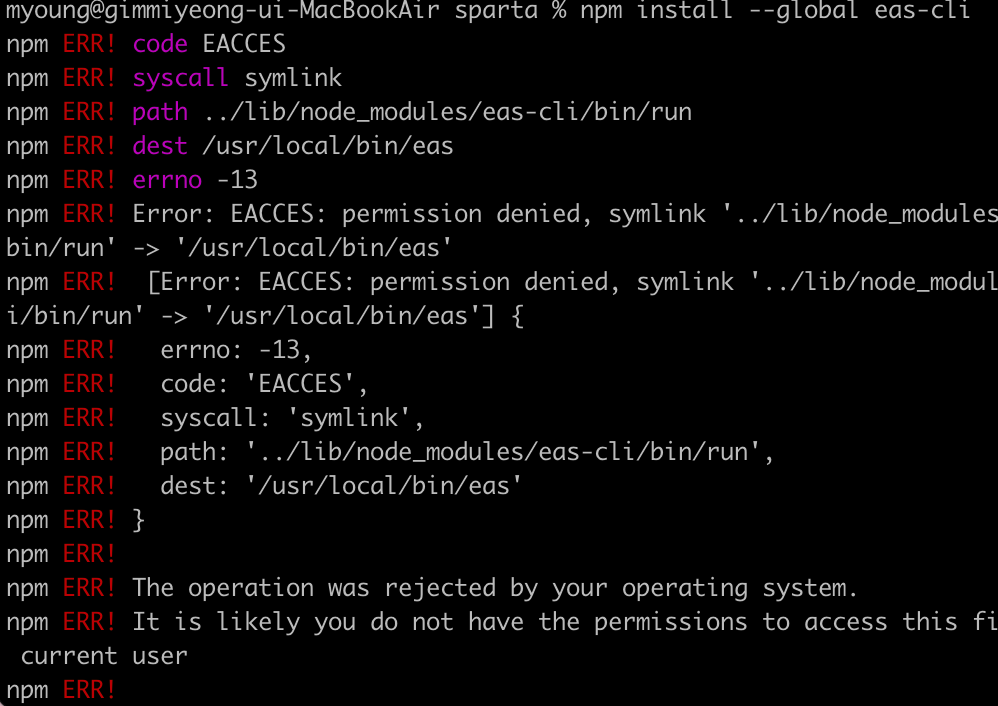The width and height of the screenshot is (998, 706).
Task: Select the quoted "dest: '/usr/local/bin/eas'" line
Action: [264, 486]
